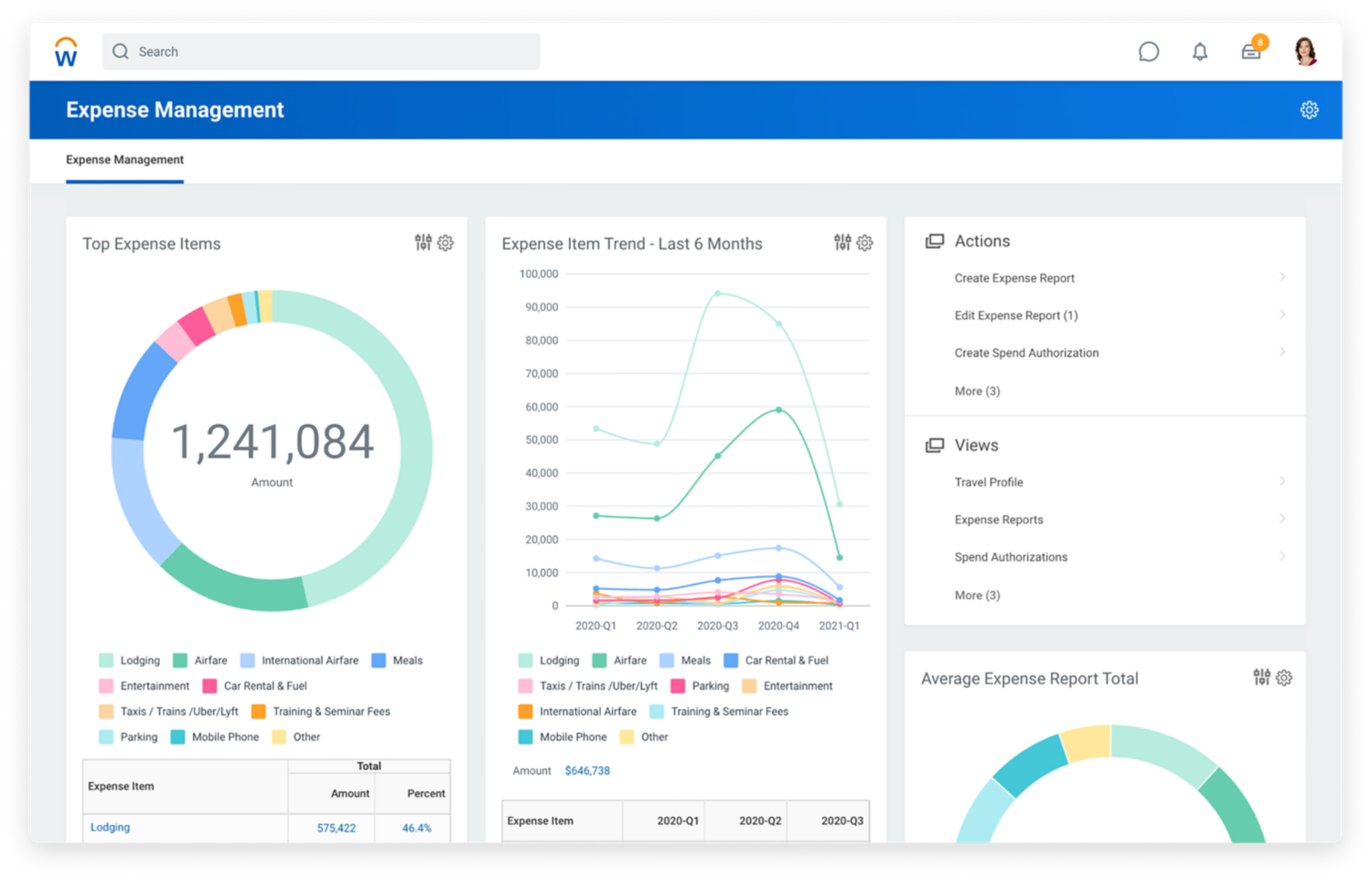Click the $646,738 amount link
This screenshot has height=880, width=1372.
coord(587,771)
